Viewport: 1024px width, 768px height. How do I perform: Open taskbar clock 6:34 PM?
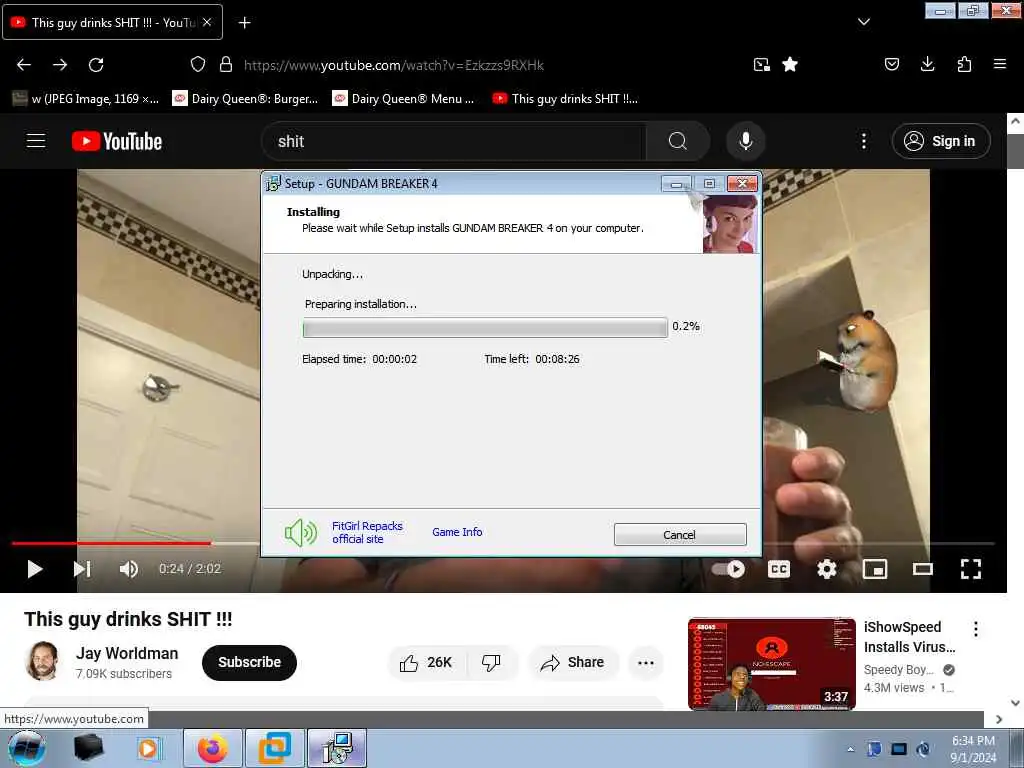(x=973, y=749)
